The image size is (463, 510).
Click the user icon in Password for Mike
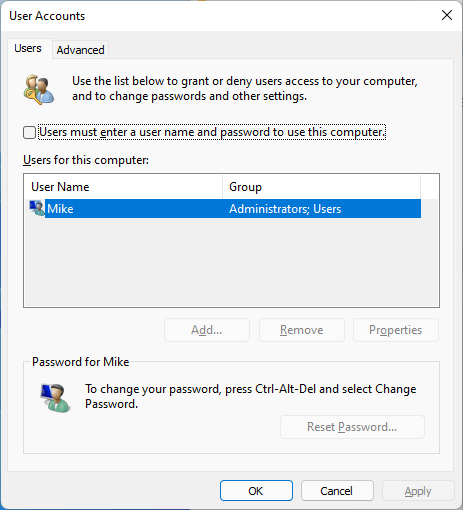[55, 398]
